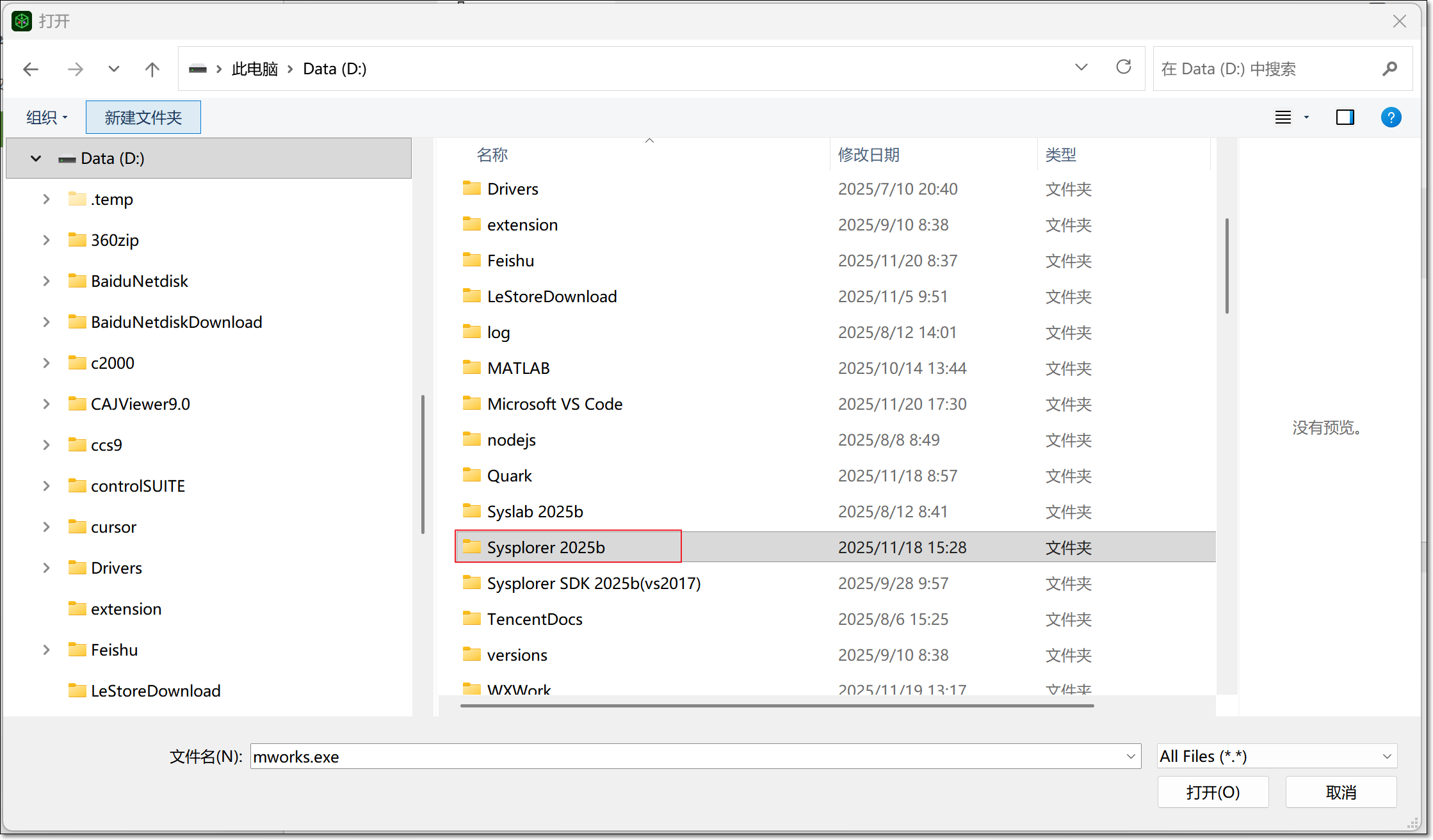
Task: Open recent locations dropdown chevron
Action: 114,69
